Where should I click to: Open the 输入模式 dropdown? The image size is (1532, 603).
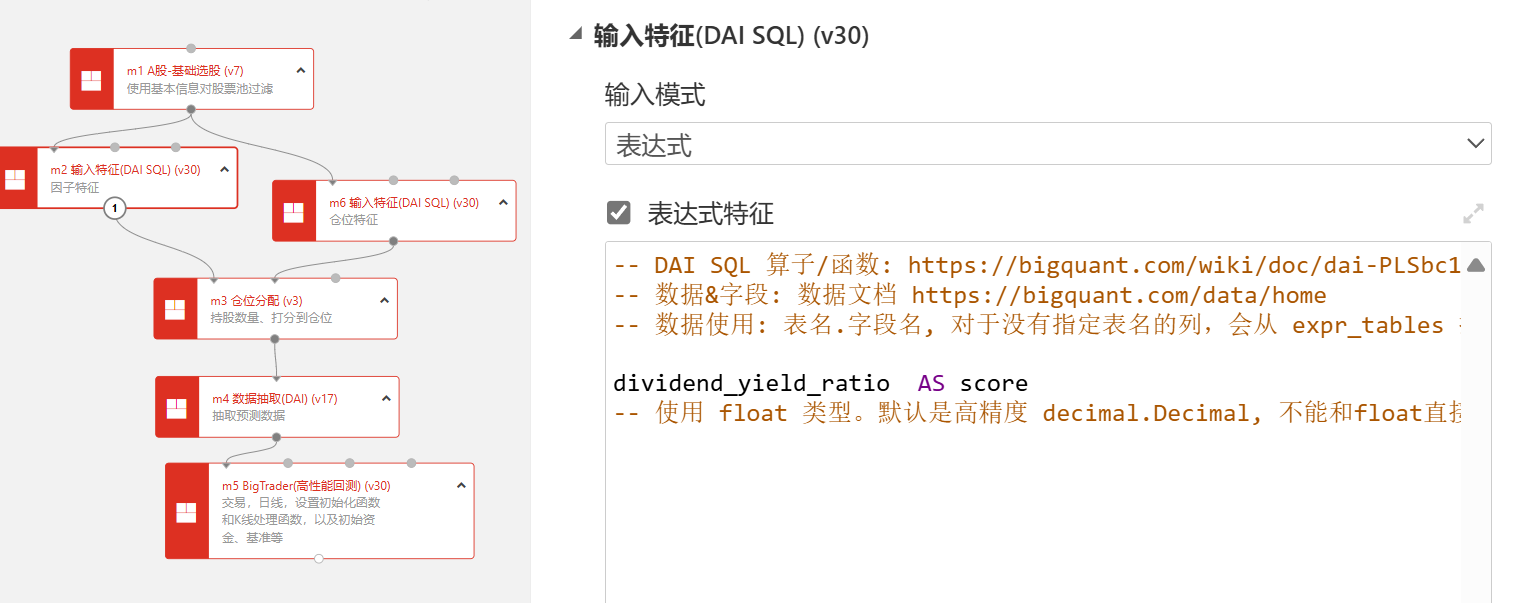(1047, 144)
